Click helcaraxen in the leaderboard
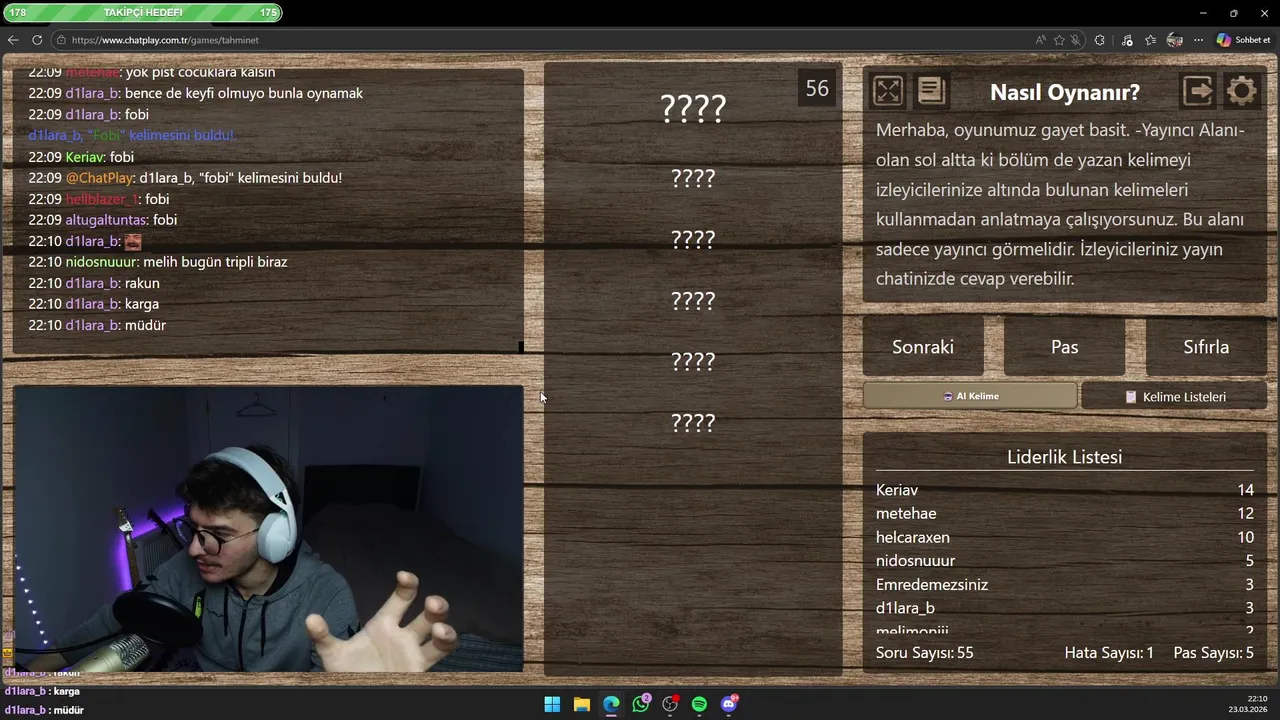Screen dimensions: 1280x720 tap(913, 537)
